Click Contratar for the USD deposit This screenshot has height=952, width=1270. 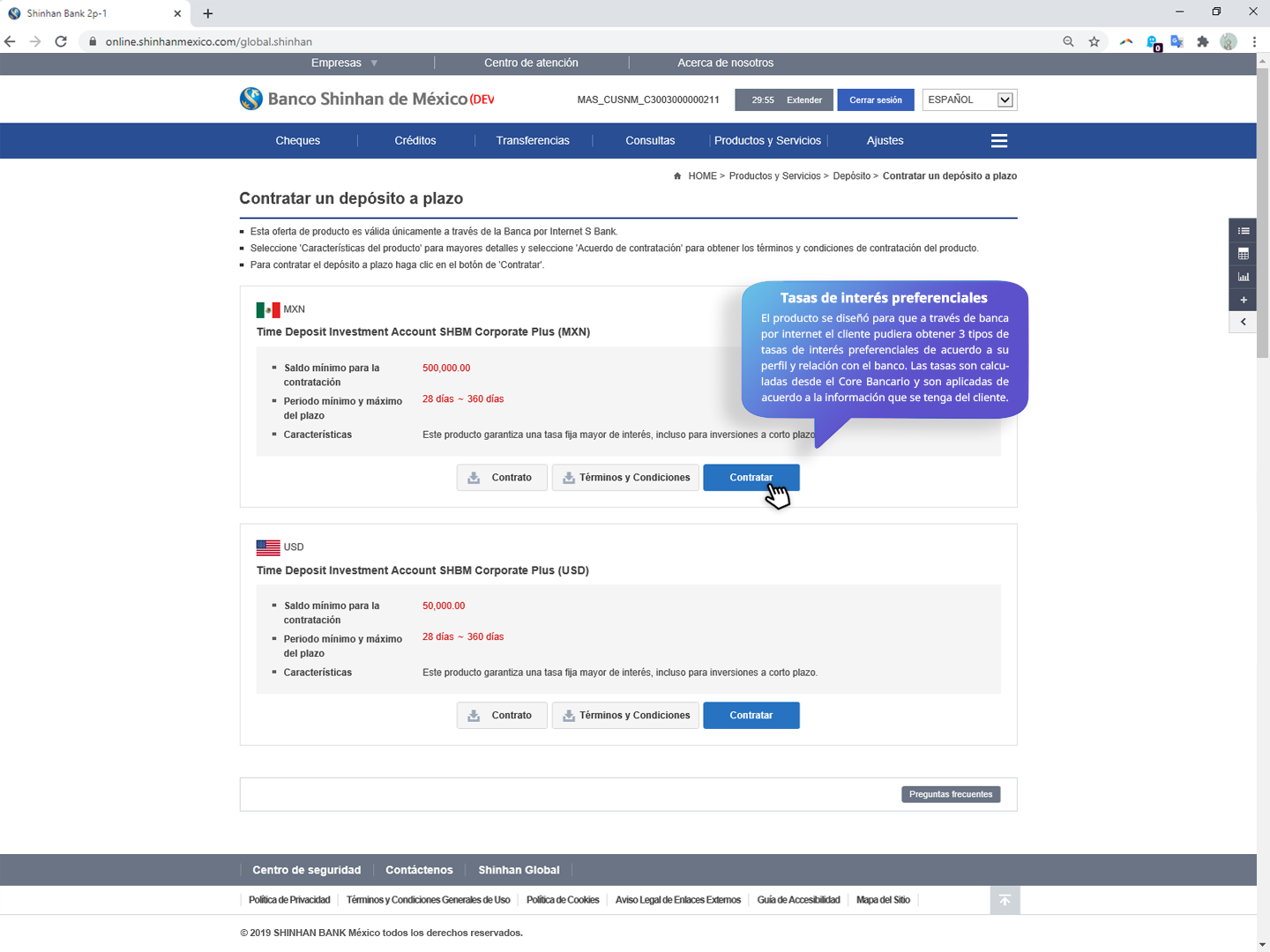point(751,716)
